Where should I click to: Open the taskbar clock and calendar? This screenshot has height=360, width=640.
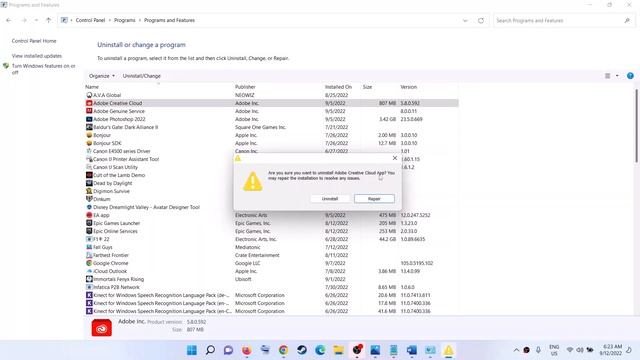[611, 350]
